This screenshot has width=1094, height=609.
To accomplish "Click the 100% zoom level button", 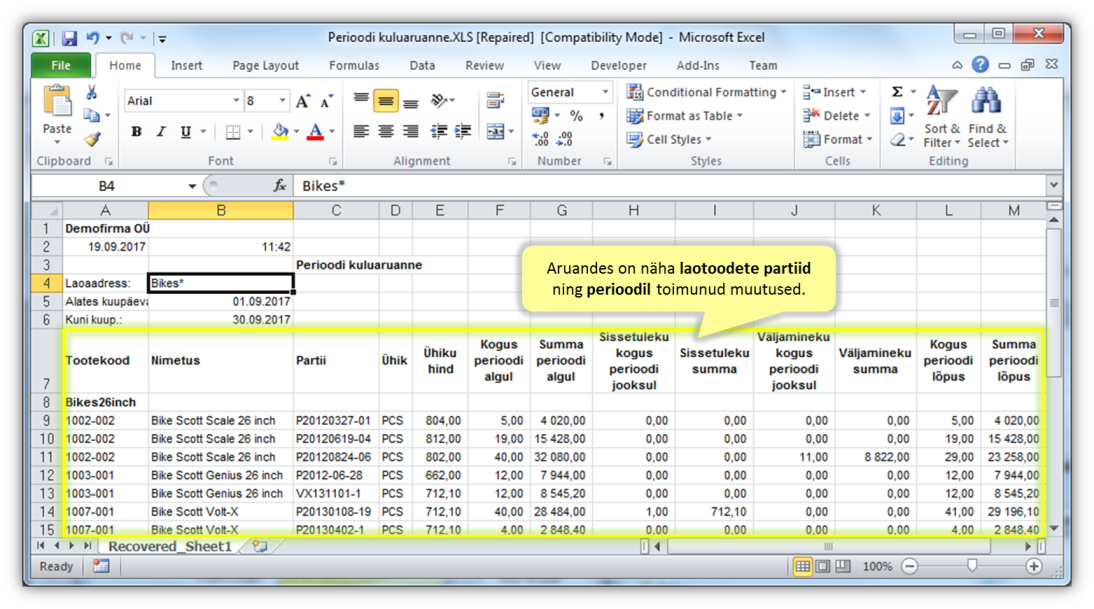I will 877,566.
